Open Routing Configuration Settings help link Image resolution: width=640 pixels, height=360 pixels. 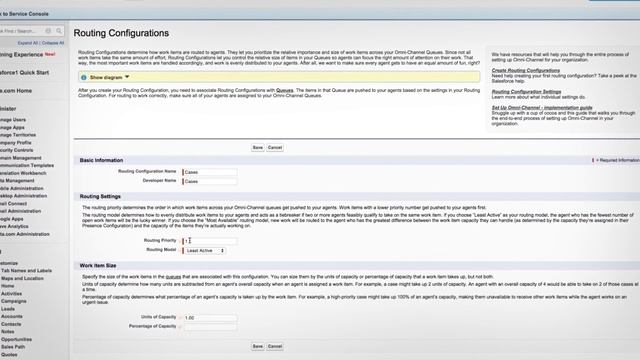tap(526, 91)
